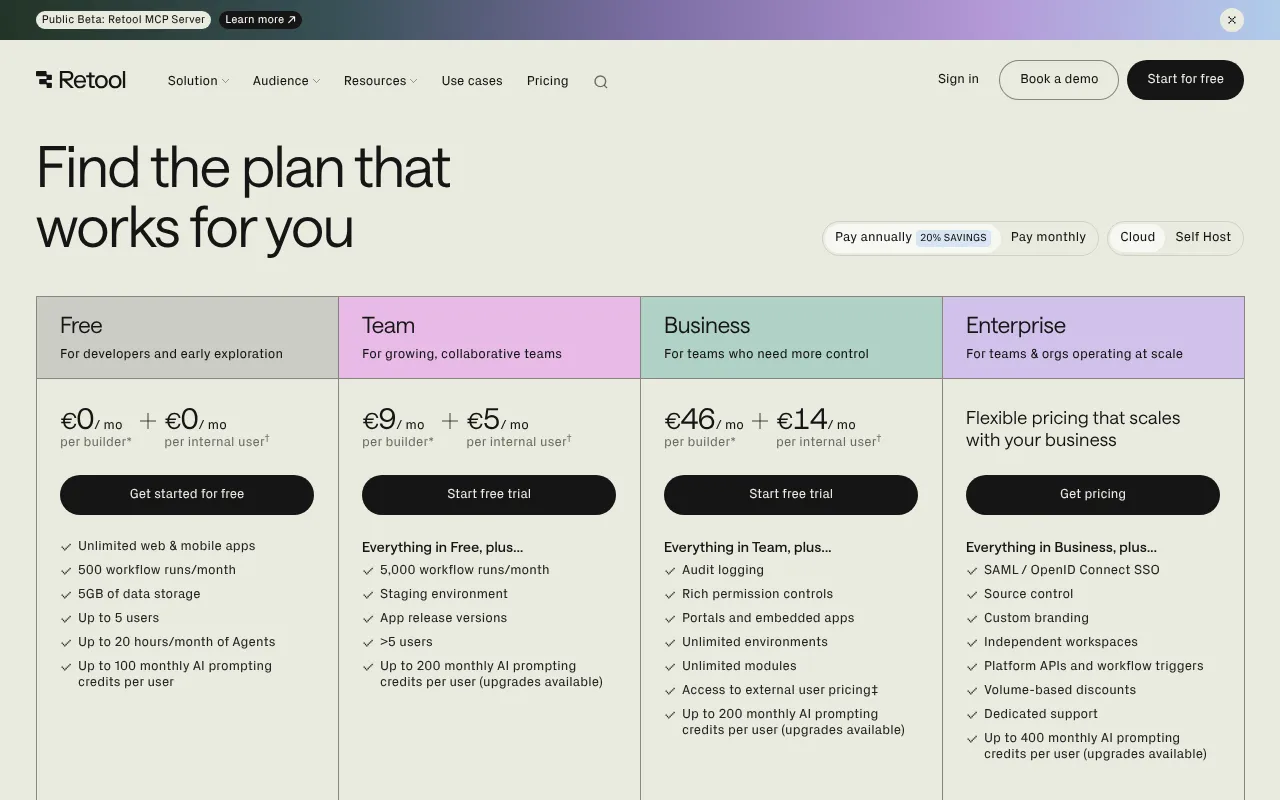Viewport: 1280px width, 800px height.
Task: Click the Free plan heading
Action: click(81, 326)
